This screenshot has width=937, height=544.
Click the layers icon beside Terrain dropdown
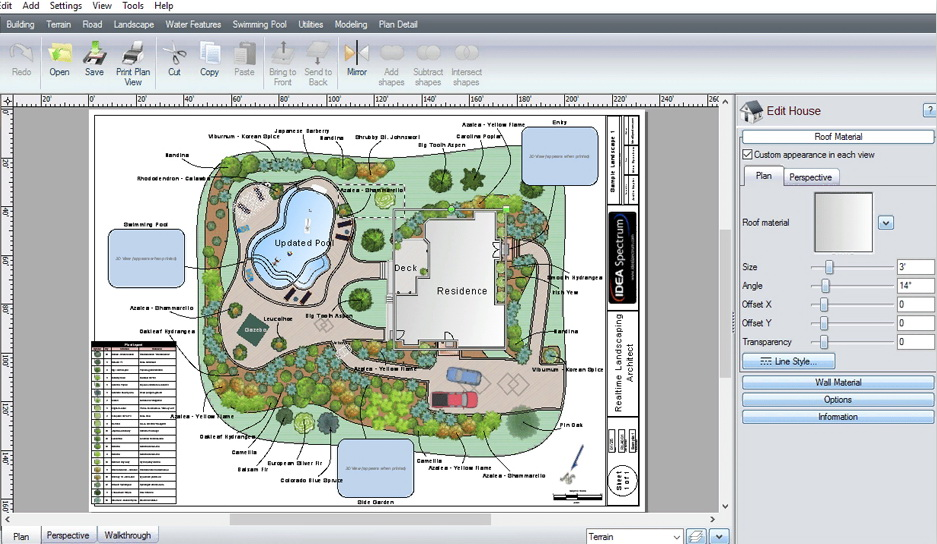(x=697, y=537)
